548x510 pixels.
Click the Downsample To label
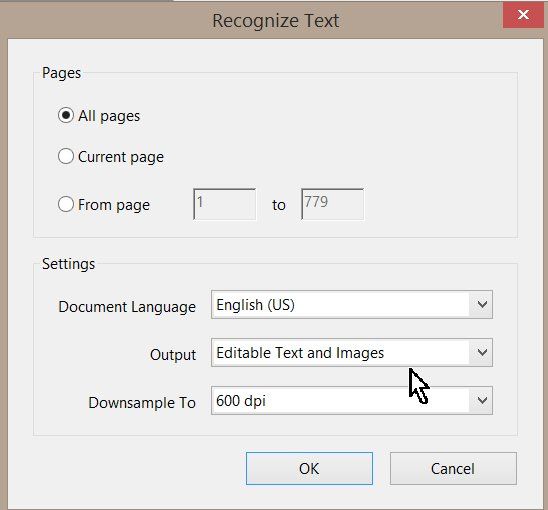[142, 403]
